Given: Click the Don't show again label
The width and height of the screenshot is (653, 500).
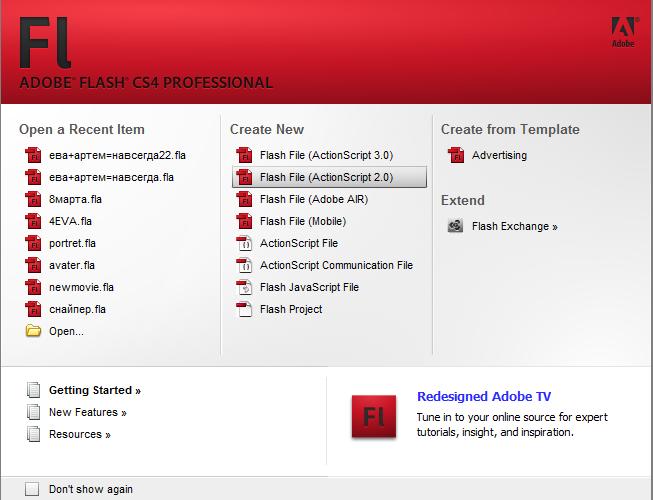Looking at the screenshot, I should pos(91,490).
